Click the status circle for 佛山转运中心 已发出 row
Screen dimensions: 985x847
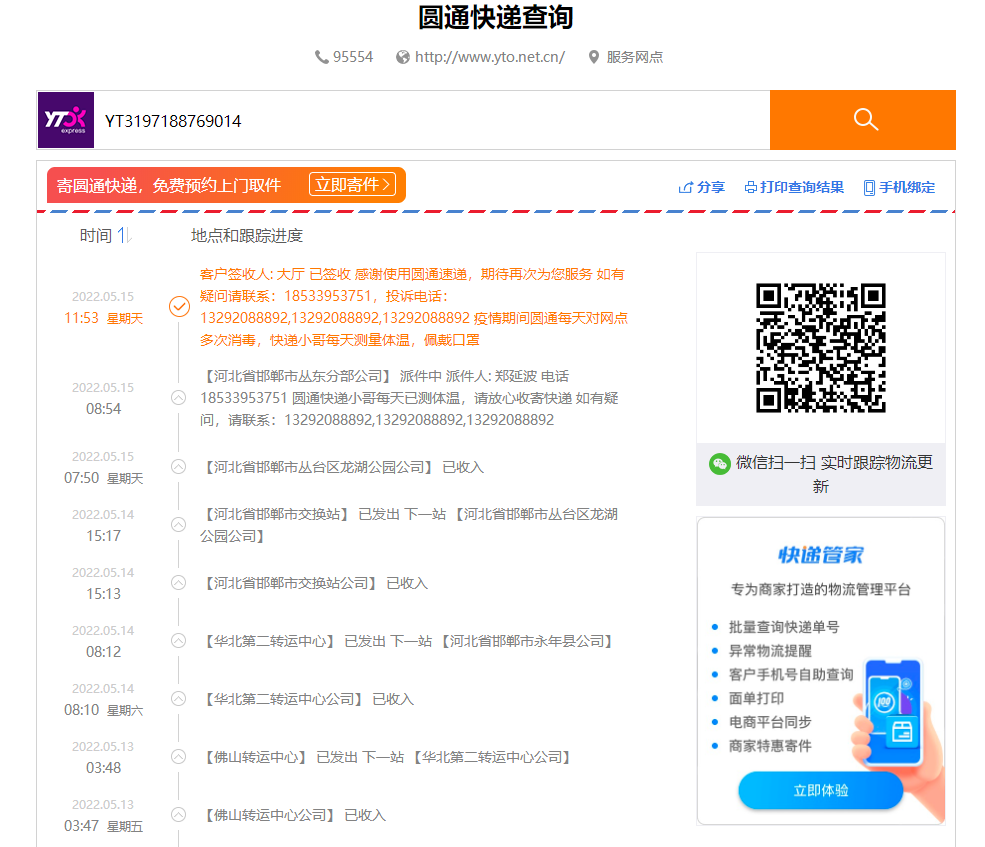pyautogui.click(x=178, y=757)
